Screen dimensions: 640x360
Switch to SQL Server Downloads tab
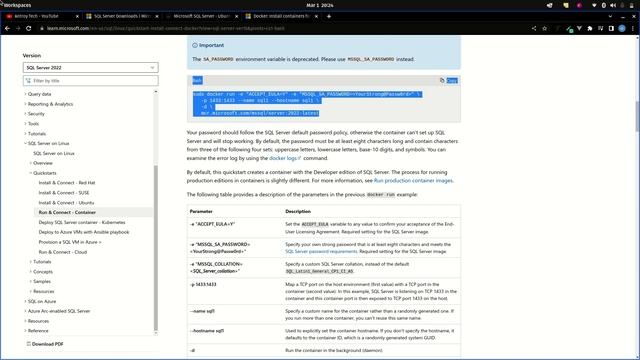122,16
